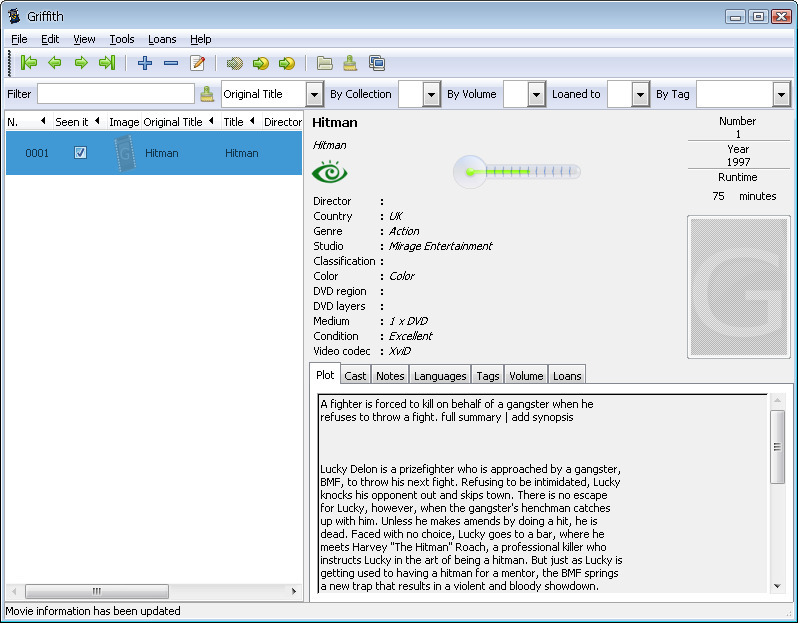Click the Excellent condition value
Image resolution: width=798 pixels, height=623 pixels.
410,336
